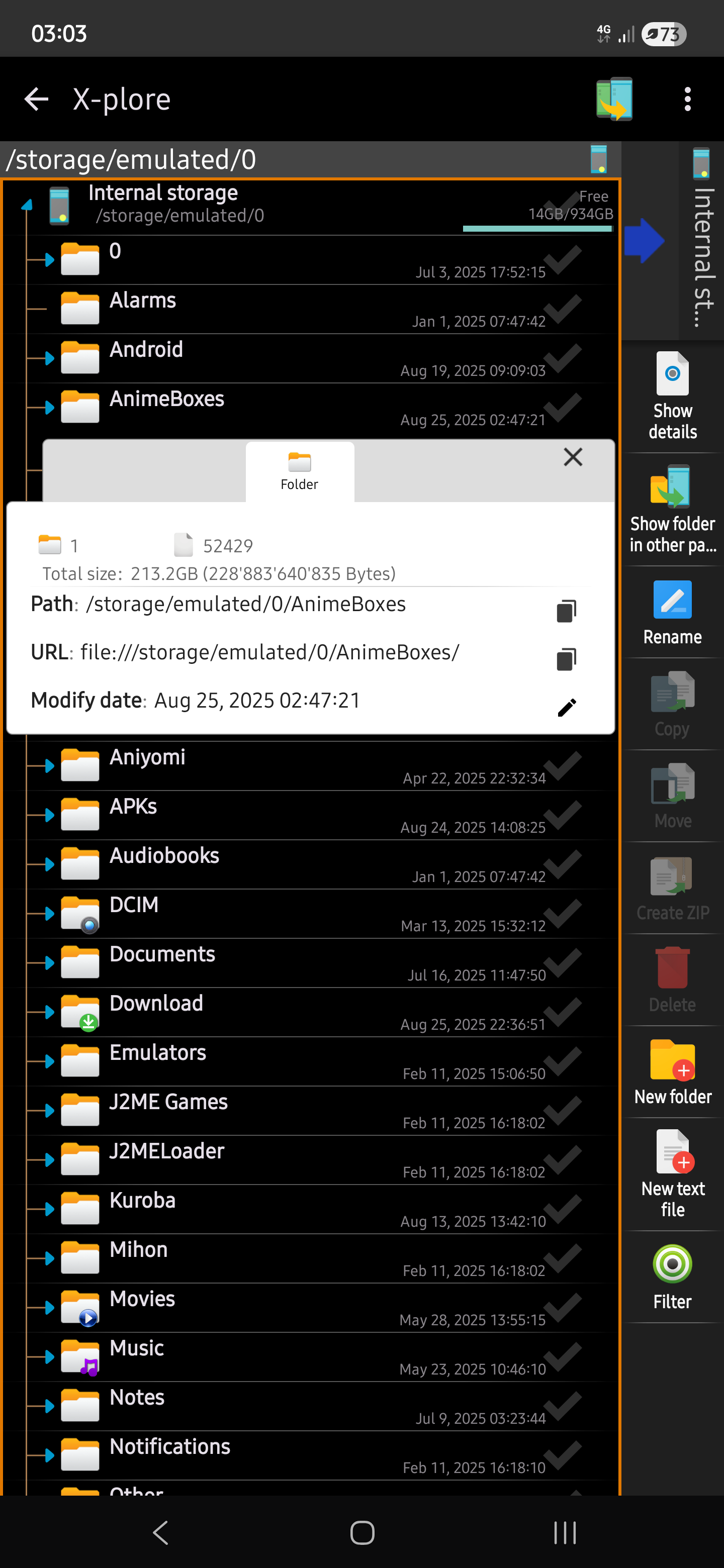Select the Folder tab in details popup

point(300,472)
